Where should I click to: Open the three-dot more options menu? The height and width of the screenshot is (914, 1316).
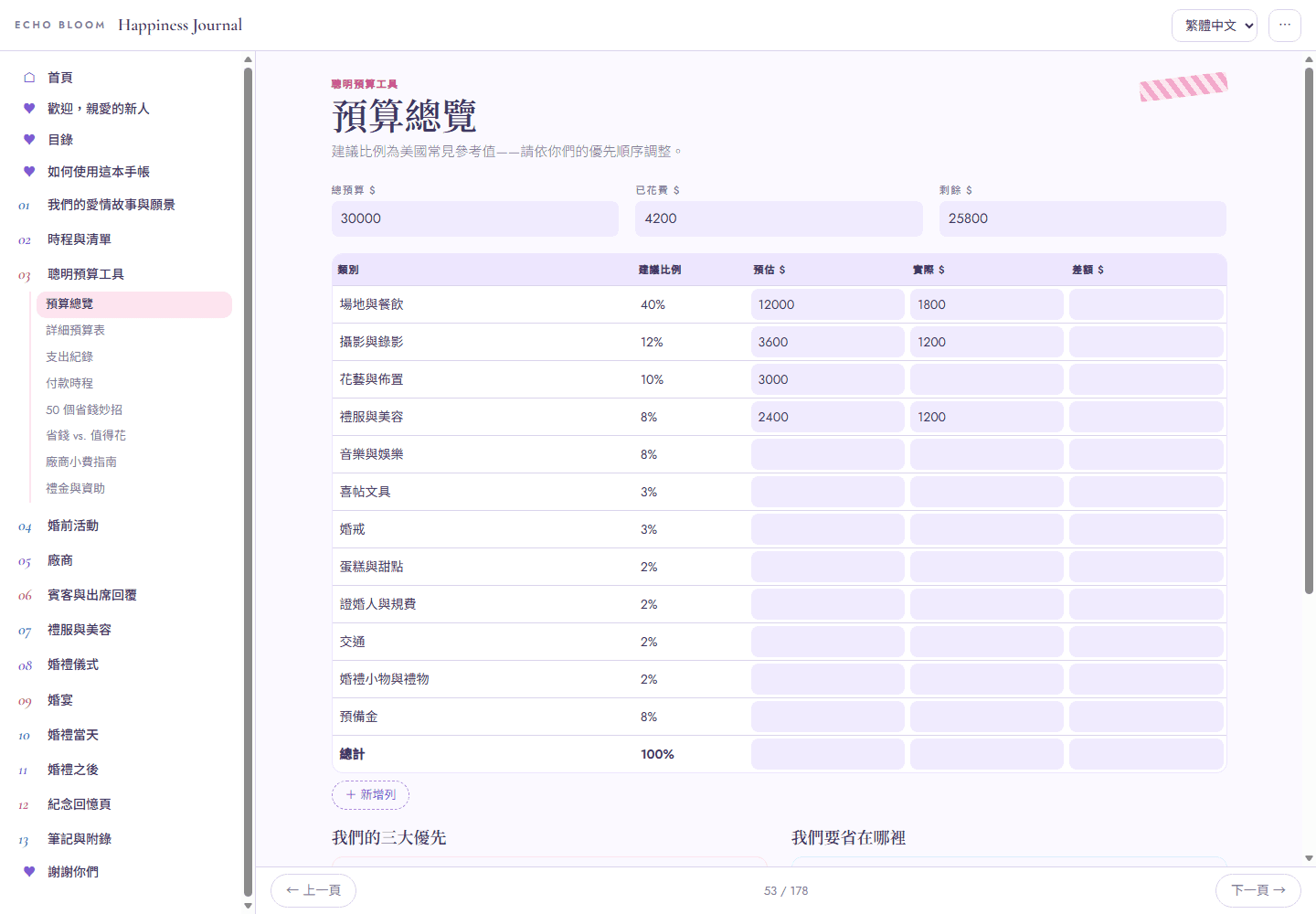(1285, 26)
